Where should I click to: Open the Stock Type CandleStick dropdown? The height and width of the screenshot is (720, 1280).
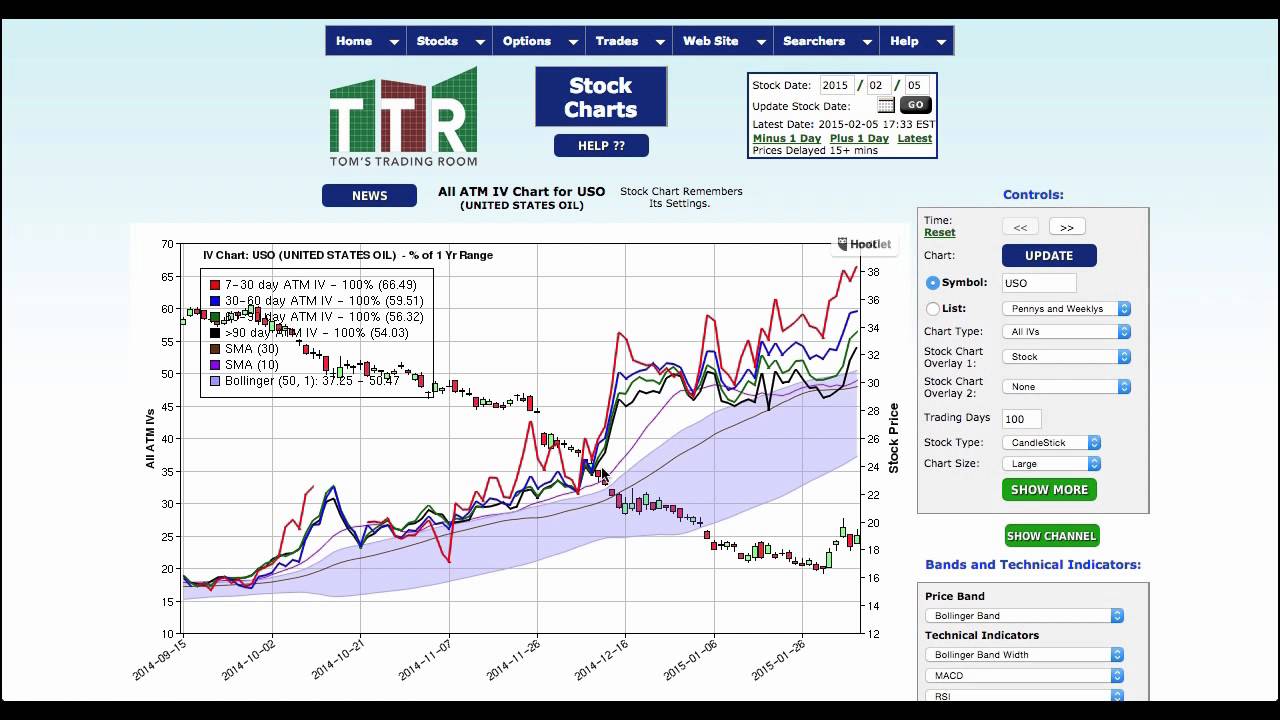click(1051, 442)
